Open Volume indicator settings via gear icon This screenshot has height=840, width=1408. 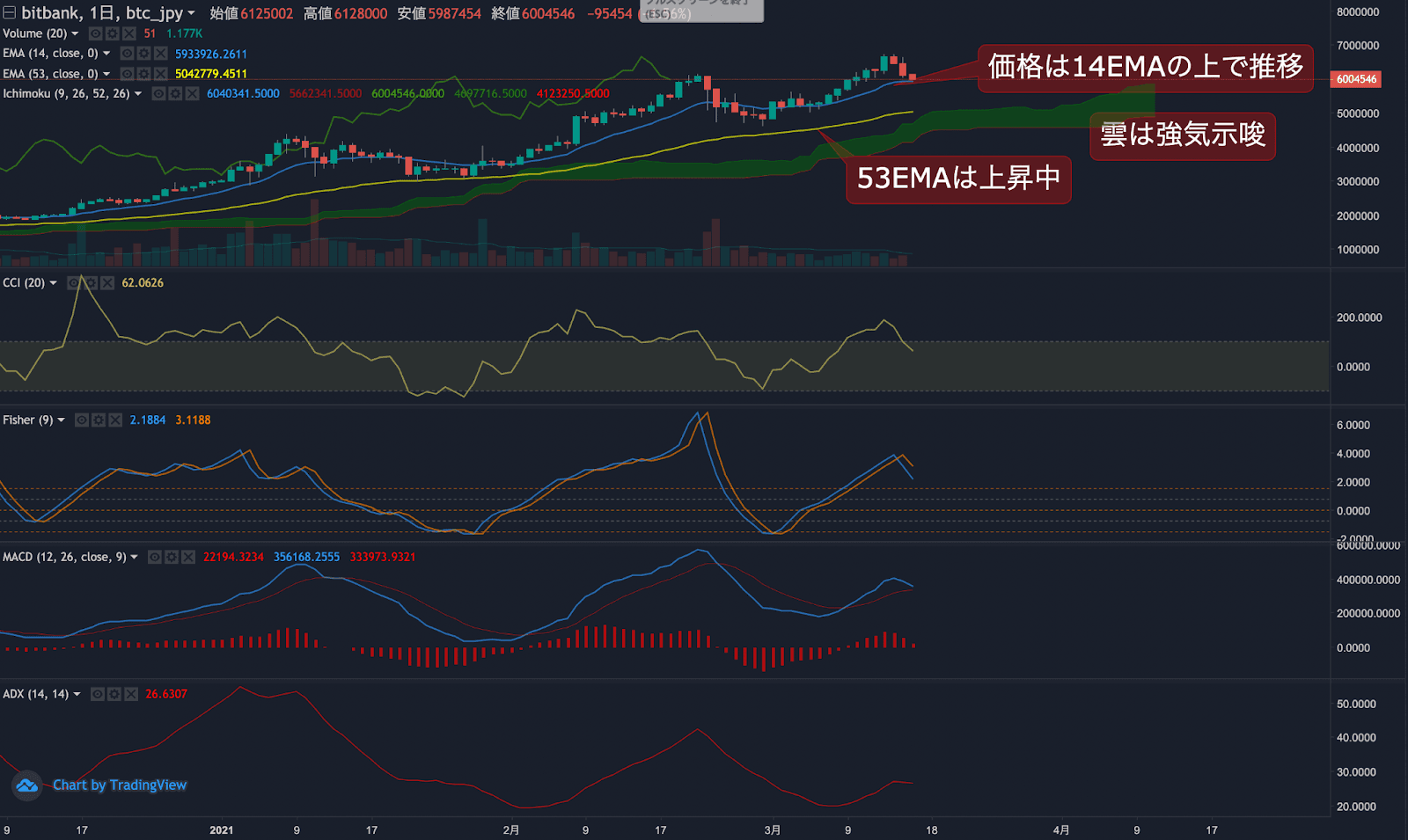click(x=113, y=34)
